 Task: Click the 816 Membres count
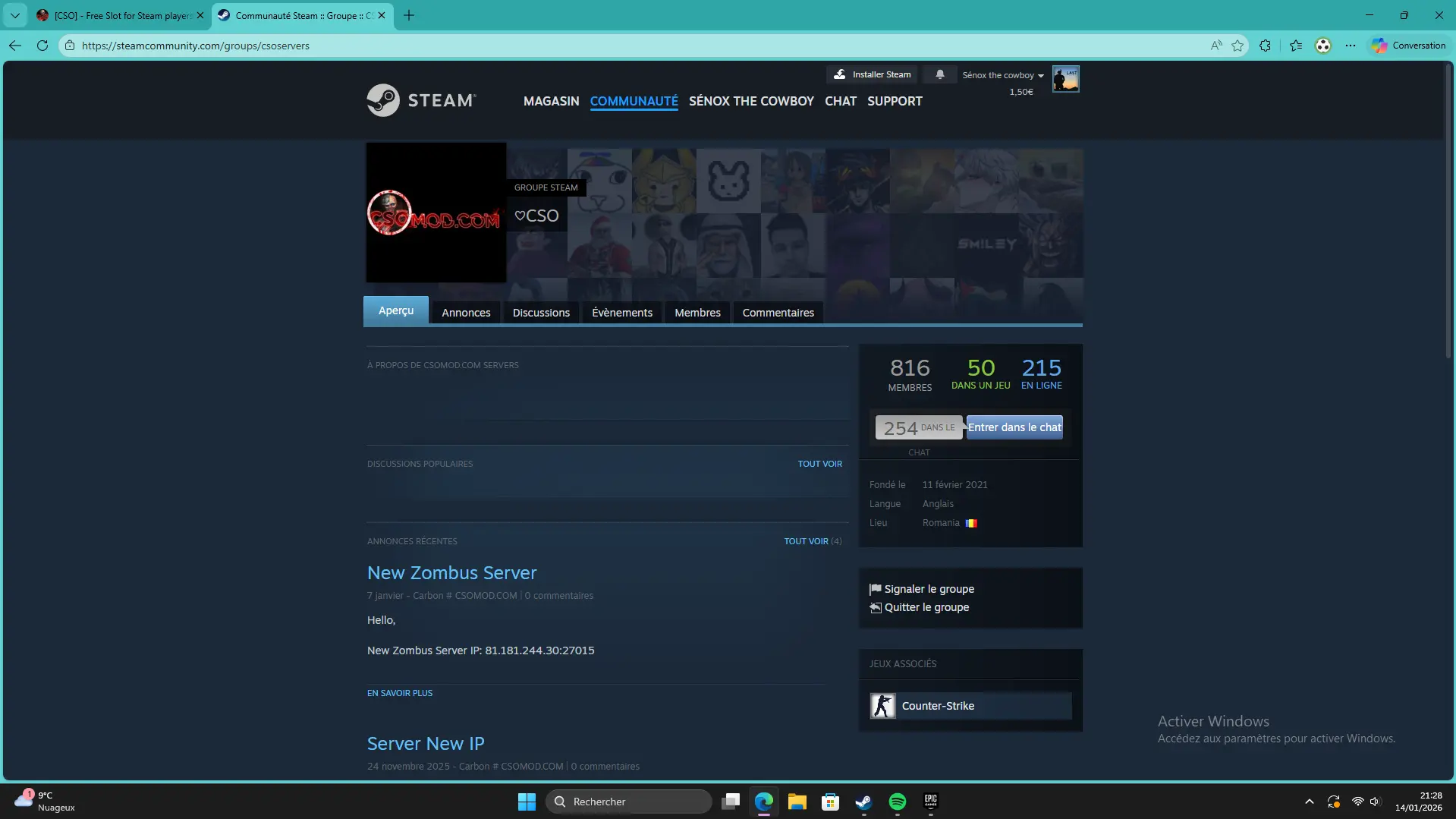(910, 375)
